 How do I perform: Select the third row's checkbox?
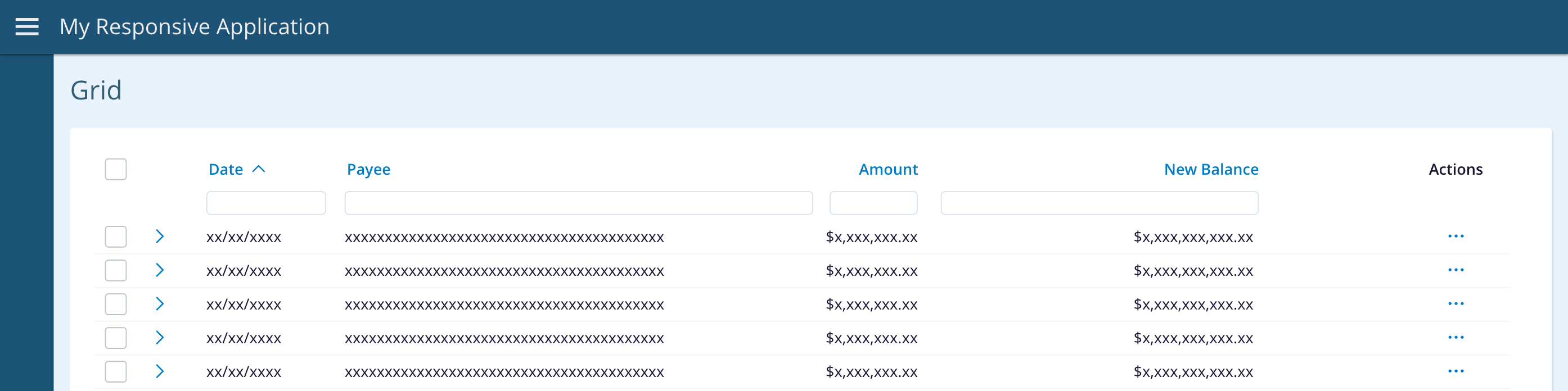pos(116,304)
